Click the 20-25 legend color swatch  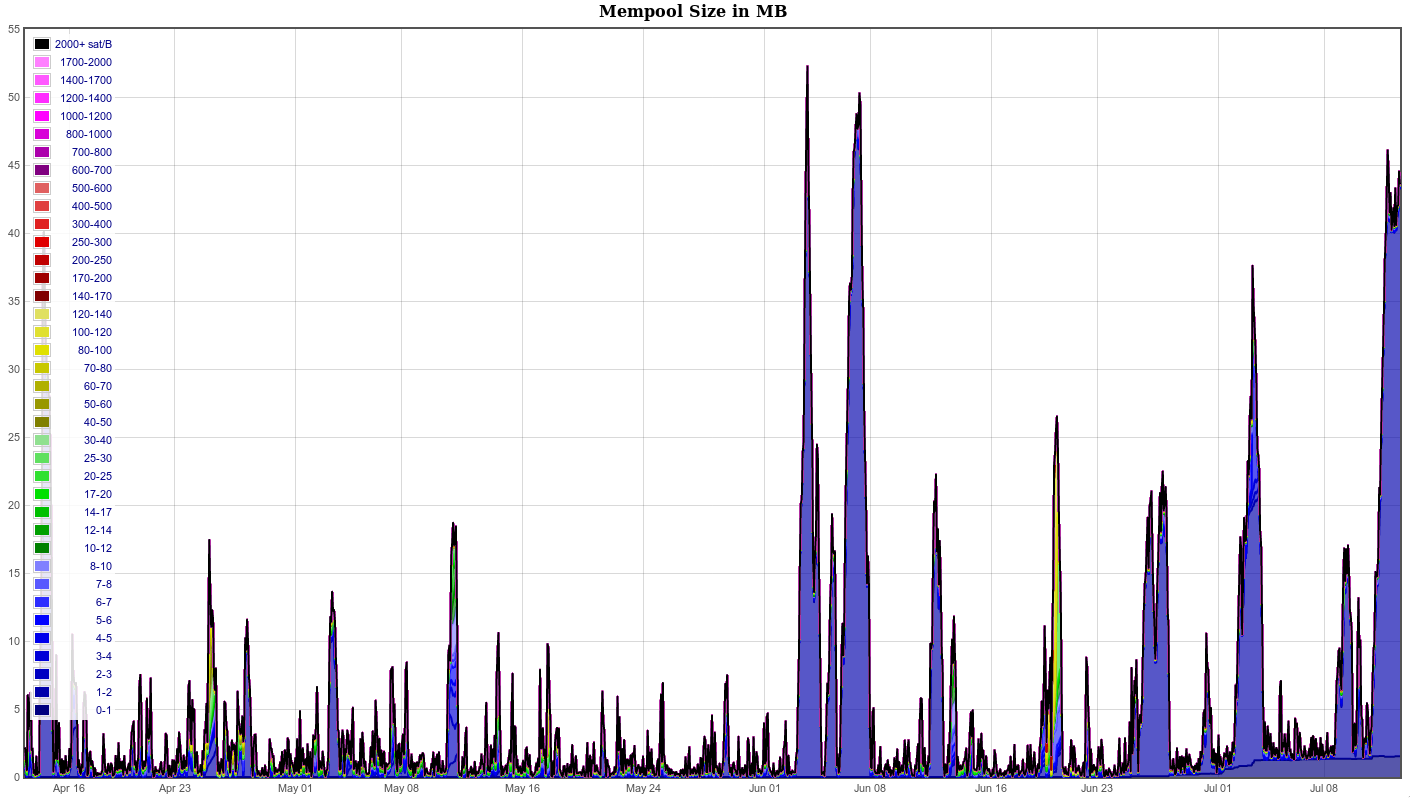click(42, 476)
